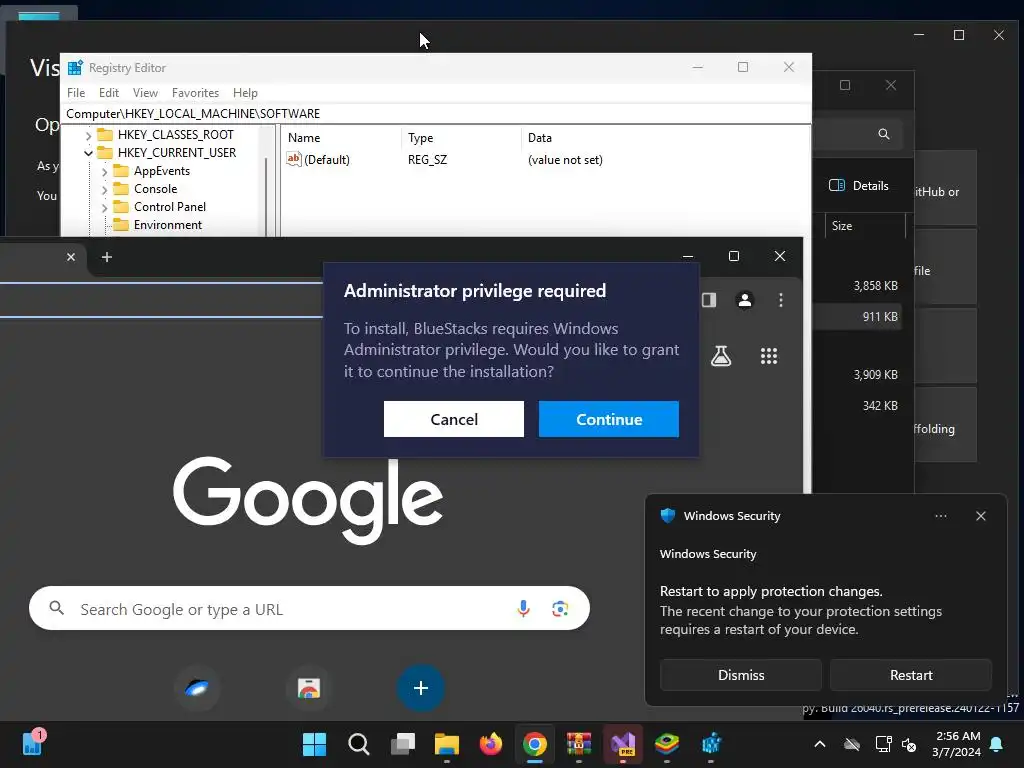Toggle the Details pane in File Explorer

click(859, 185)
